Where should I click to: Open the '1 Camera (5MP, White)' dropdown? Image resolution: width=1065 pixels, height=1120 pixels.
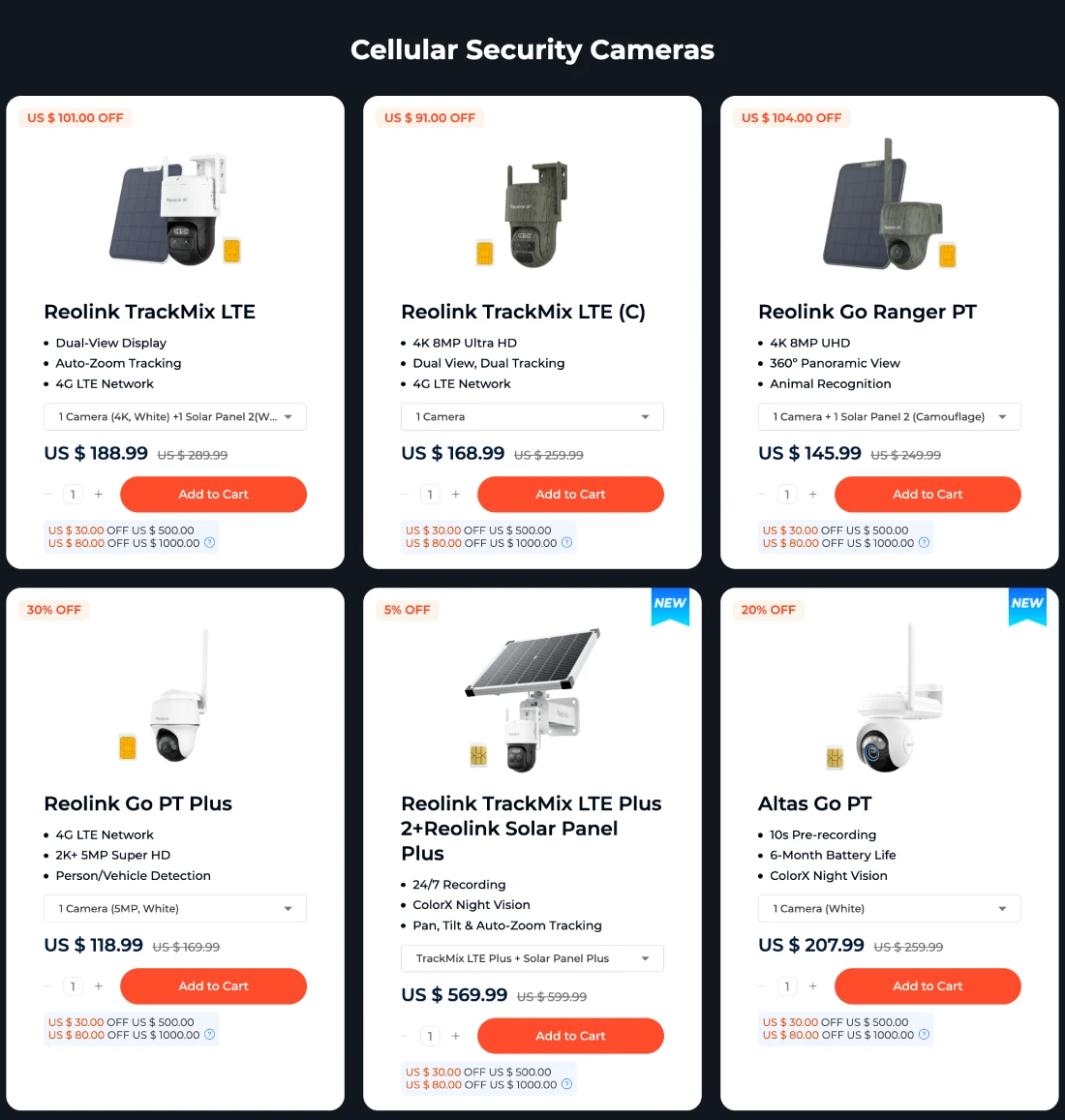[175, 909]
